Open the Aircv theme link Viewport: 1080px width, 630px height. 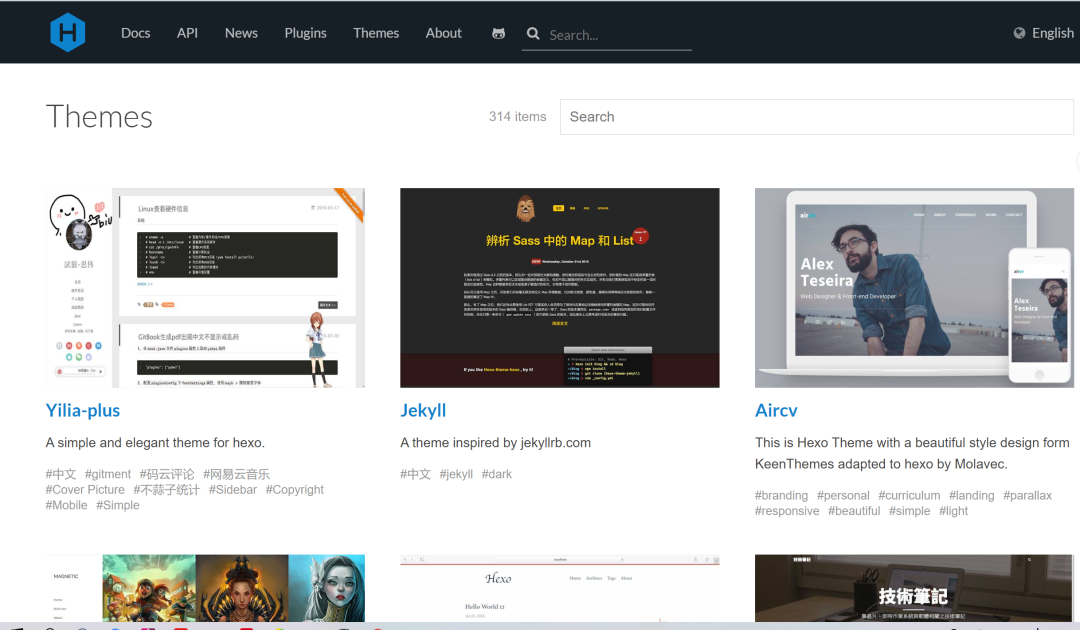click(x=776, y=410)
